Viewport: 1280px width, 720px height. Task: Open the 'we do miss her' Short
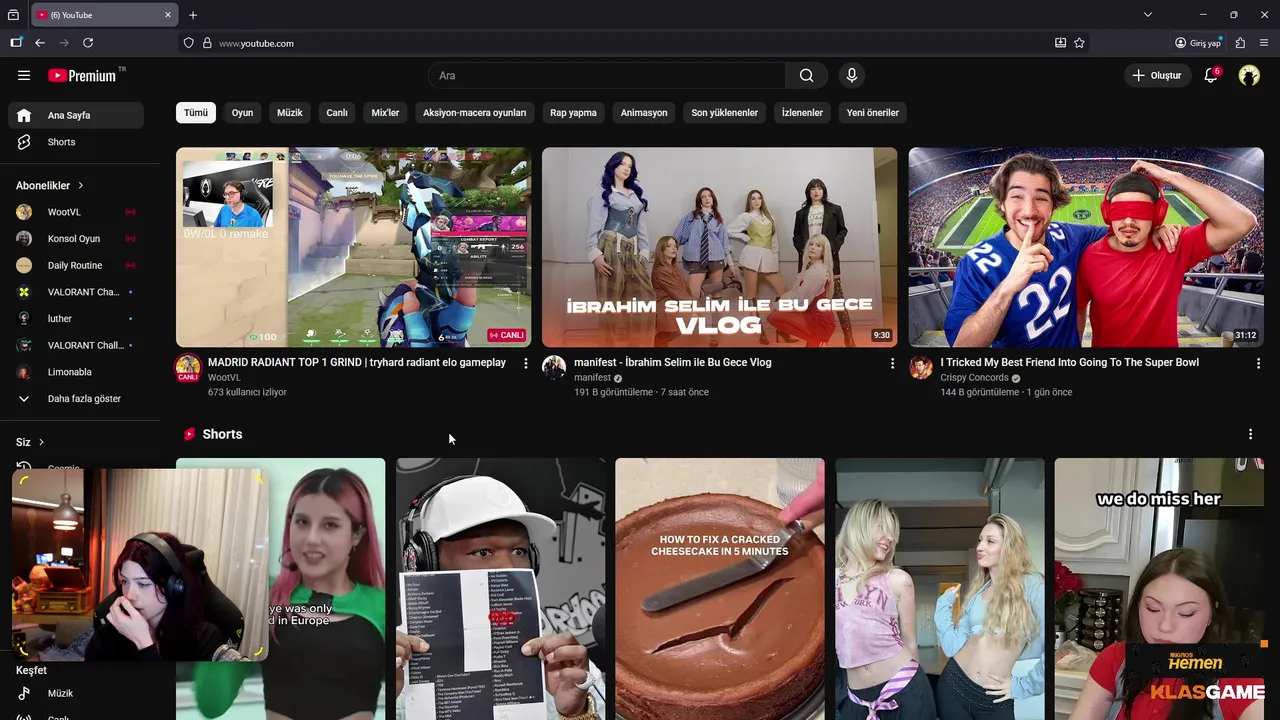(1159, 589)
